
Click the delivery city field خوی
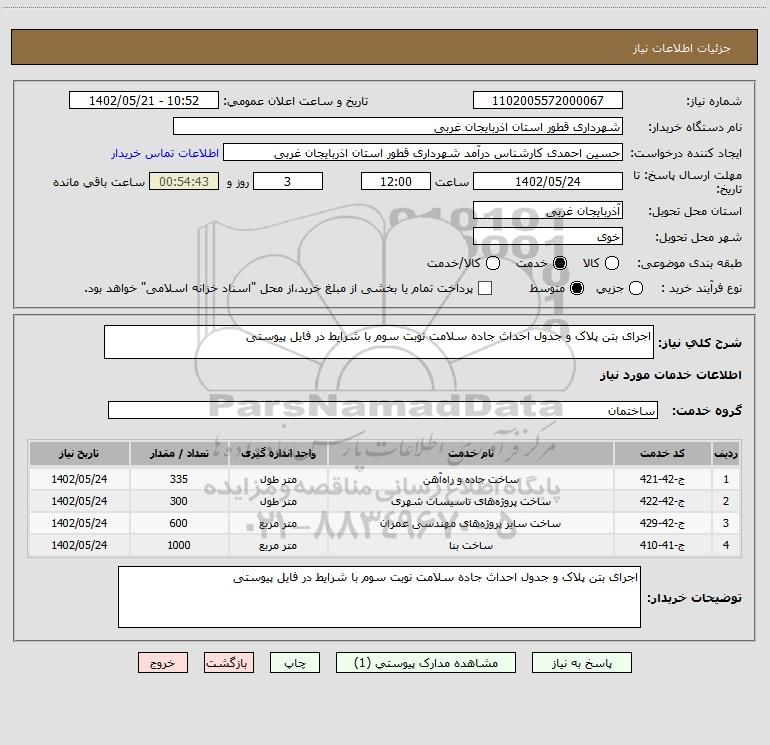(x=548, y=237)
